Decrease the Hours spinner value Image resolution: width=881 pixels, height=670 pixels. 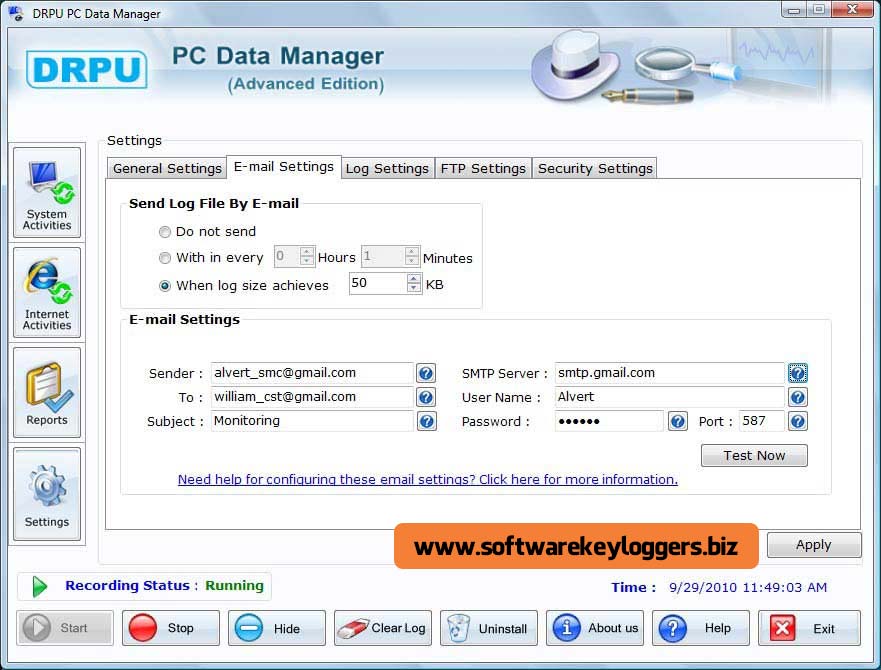tap(306, 261)
